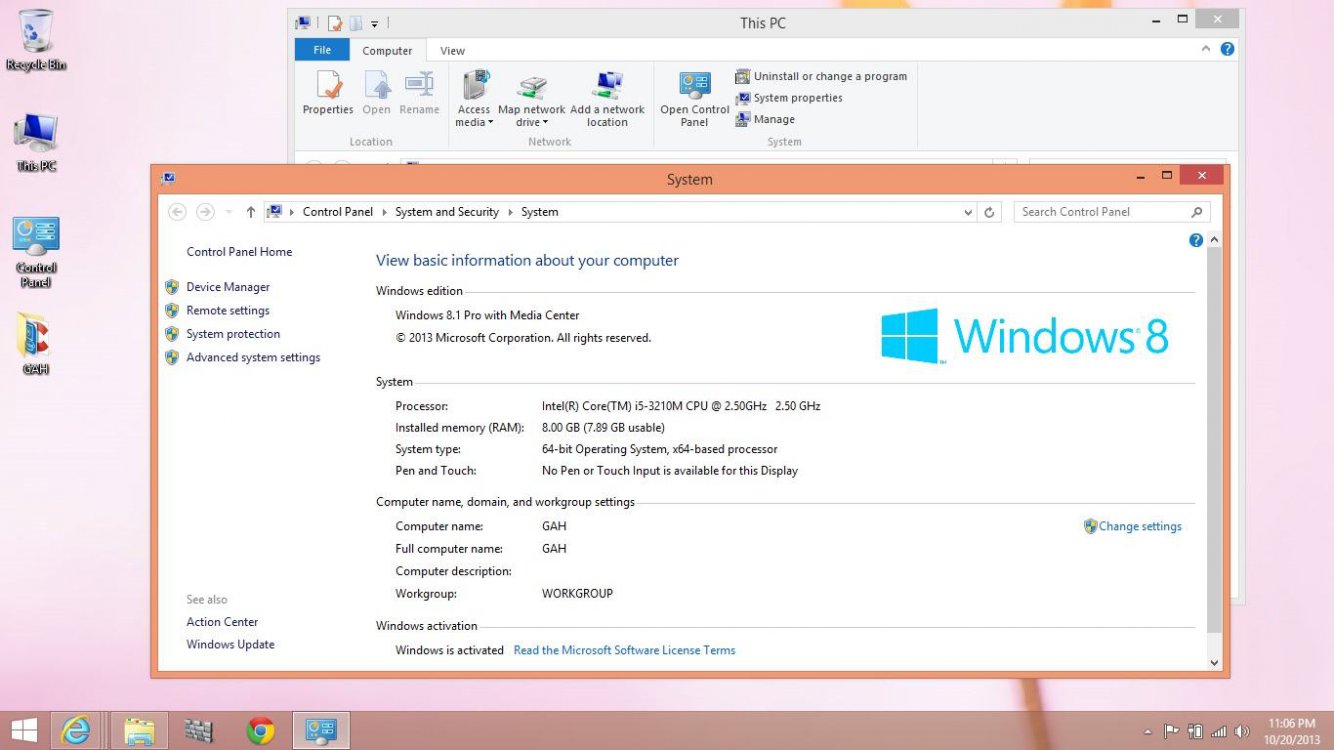Open the recent locations dropdown arrow
This screenshot has width=1334, height=750.
229,212
